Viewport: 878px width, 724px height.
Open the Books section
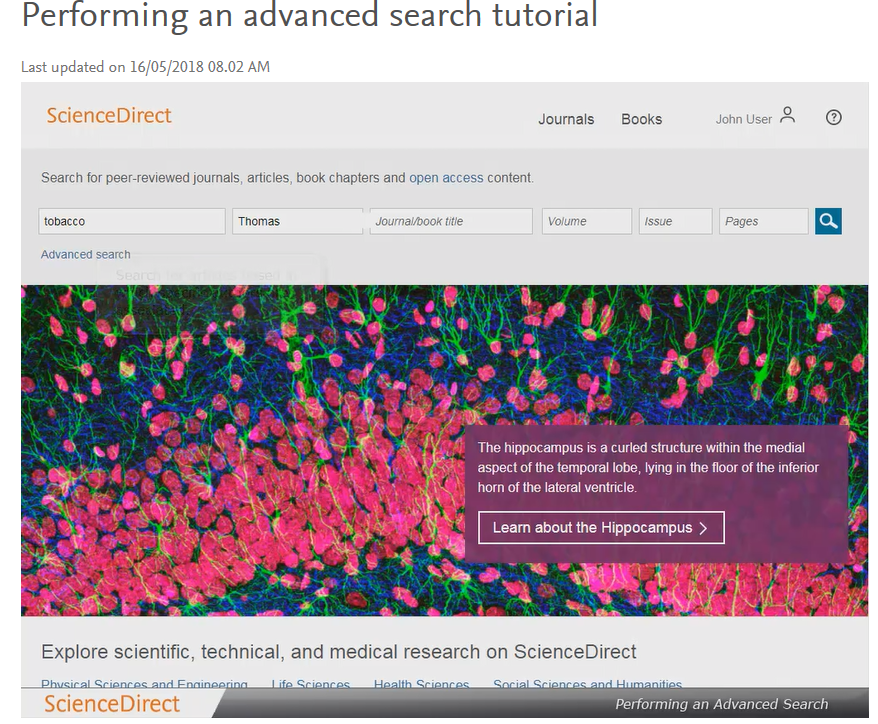(641, 119)
